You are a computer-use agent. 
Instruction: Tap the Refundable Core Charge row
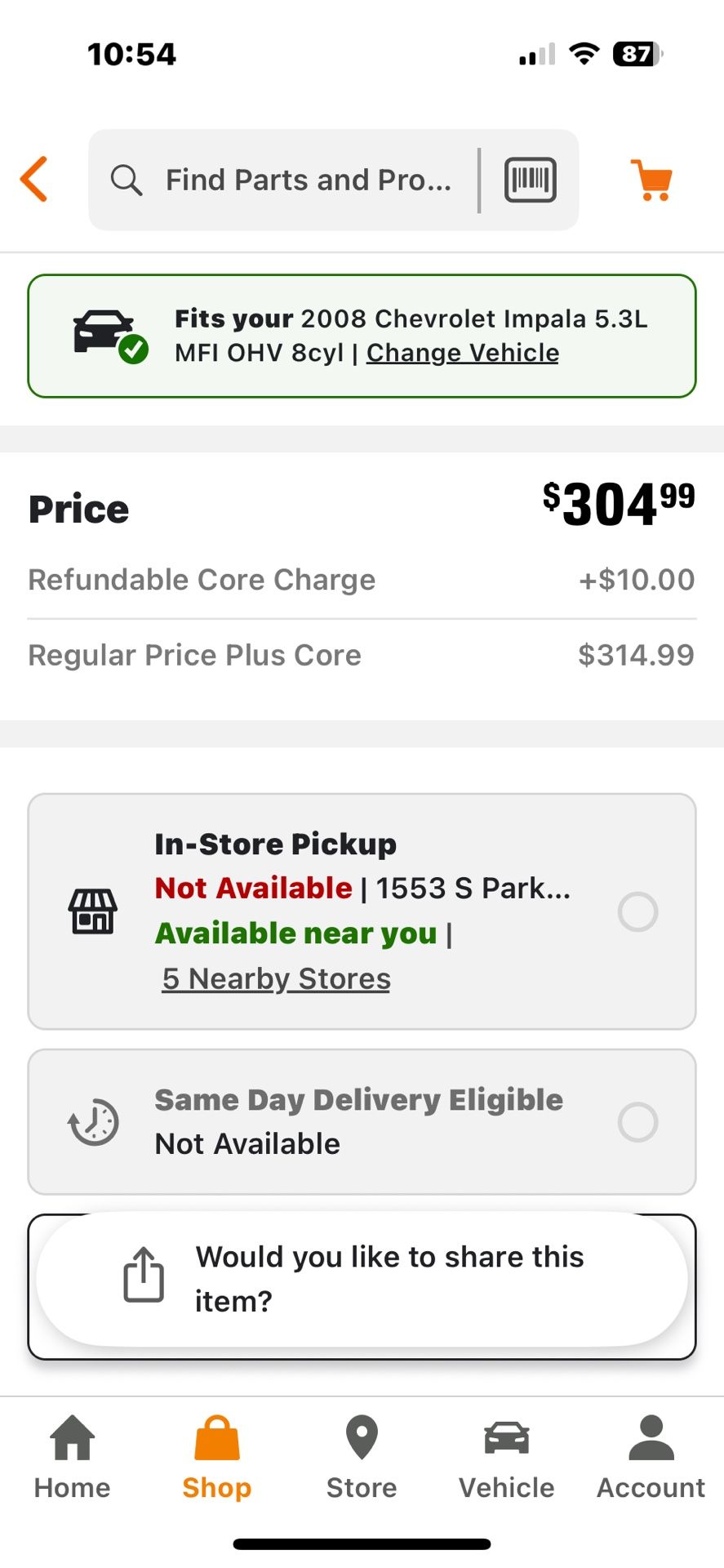pos(362,580)
